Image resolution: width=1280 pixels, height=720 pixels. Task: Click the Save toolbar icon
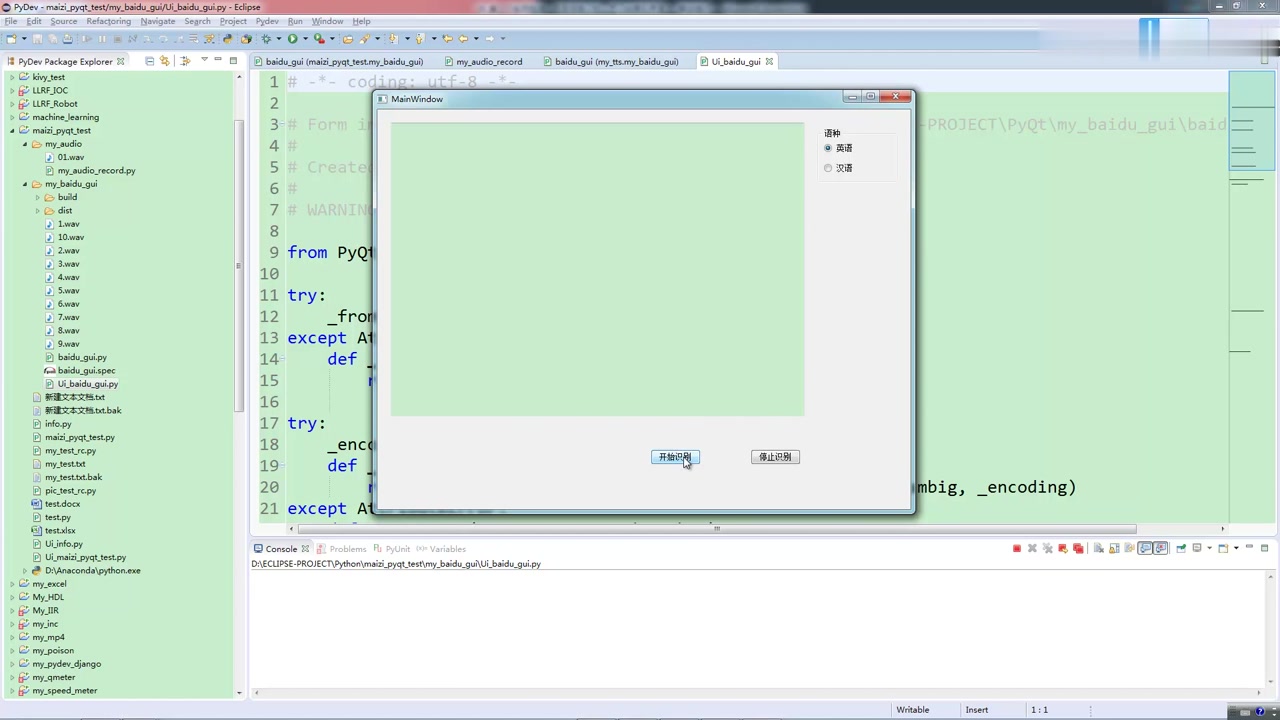37,39
